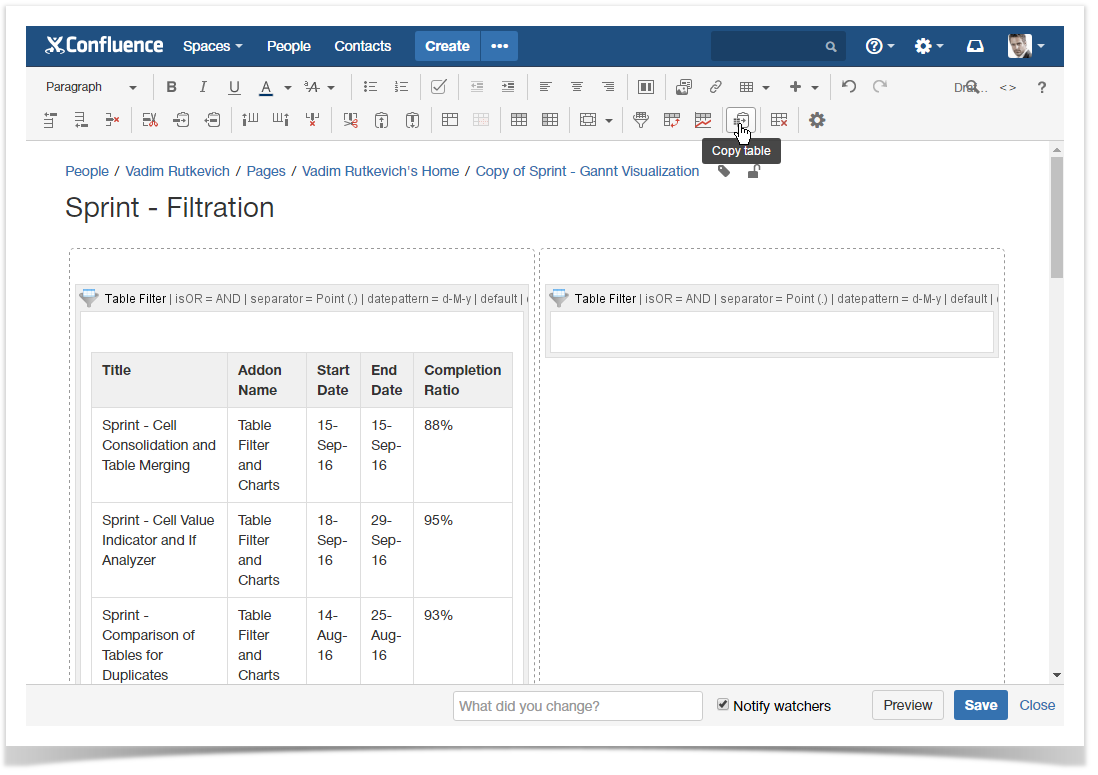Open Contacts in the header
The image size is (1098, 775).
363,46
